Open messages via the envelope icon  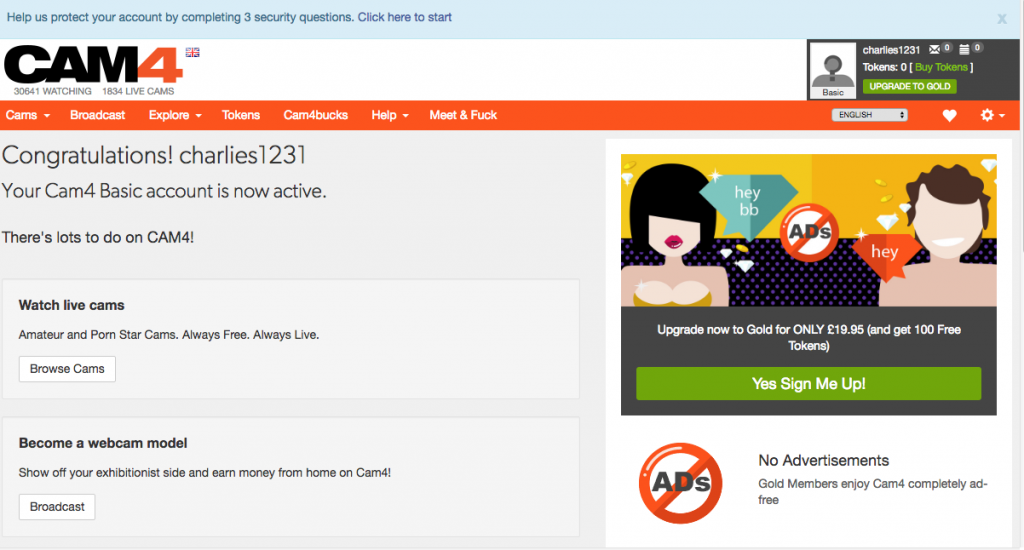pos(934,49)
